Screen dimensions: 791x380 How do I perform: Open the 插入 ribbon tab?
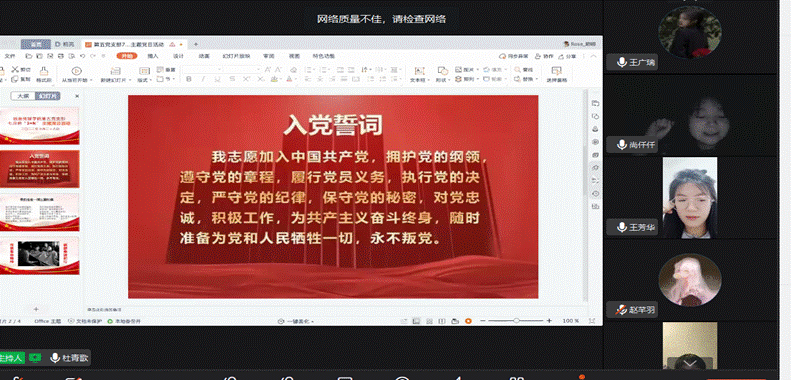(153, 56)
